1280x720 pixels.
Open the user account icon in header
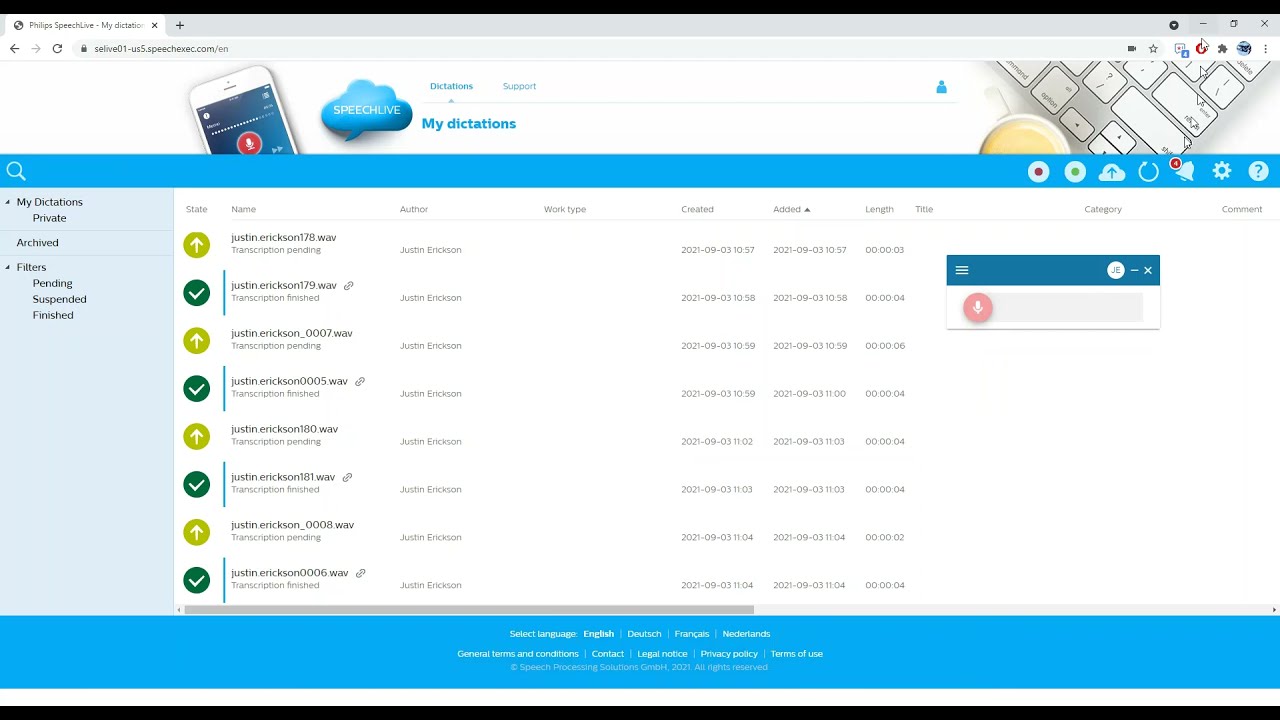[x=941, y=87]
